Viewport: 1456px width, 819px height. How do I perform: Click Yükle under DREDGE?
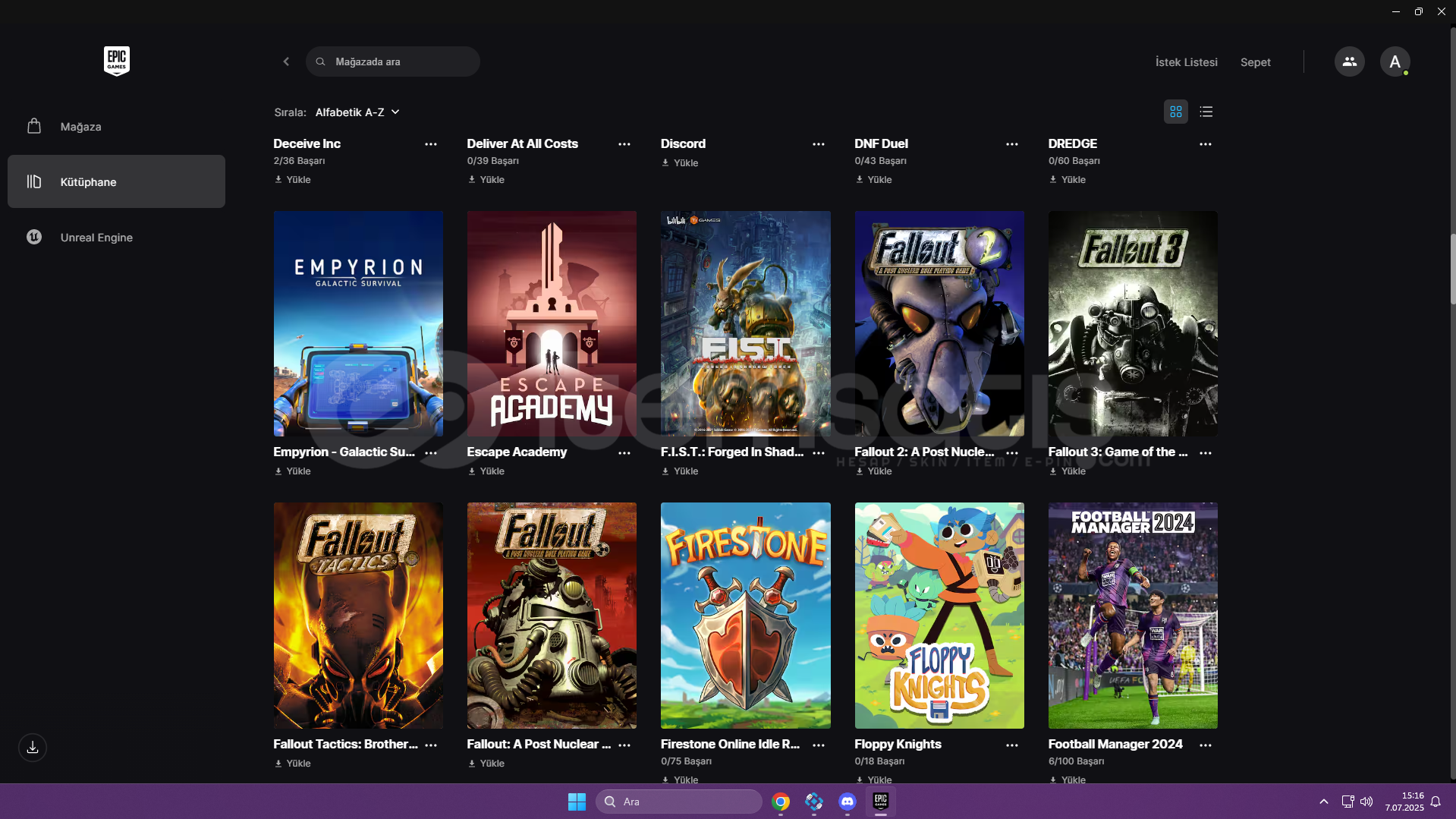coord(1068,180)
